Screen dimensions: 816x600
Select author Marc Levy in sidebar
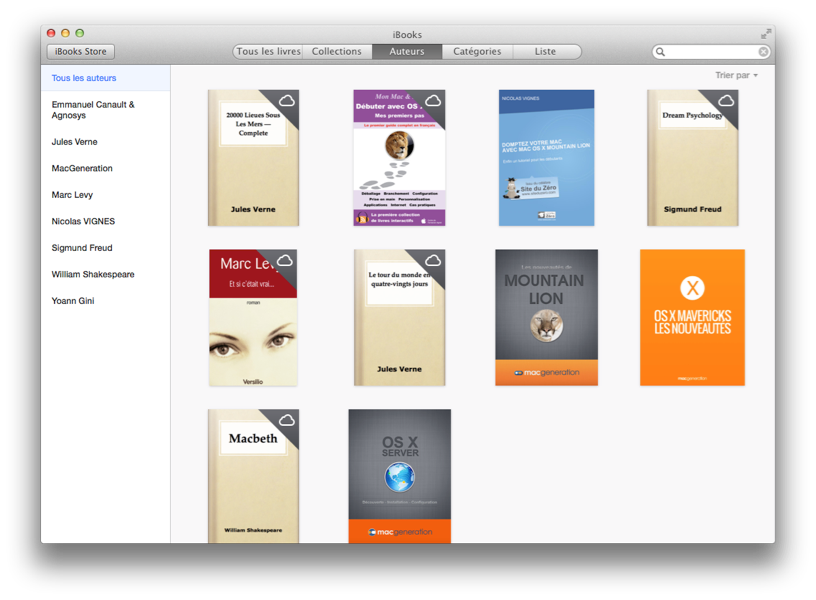point(106,195)
